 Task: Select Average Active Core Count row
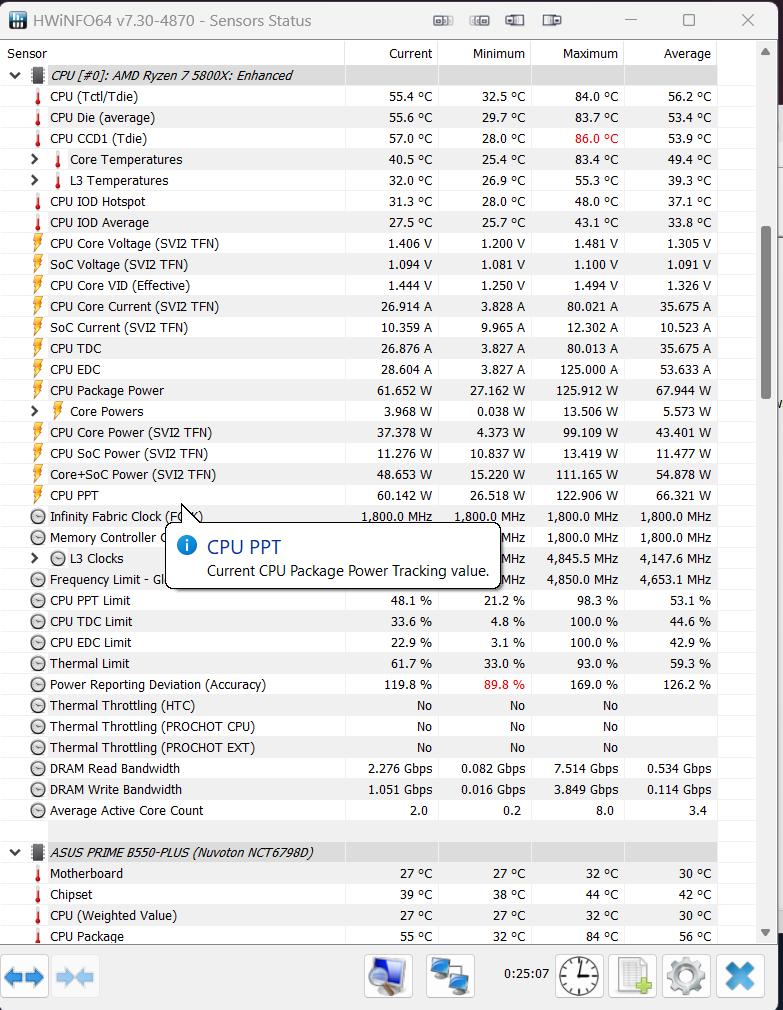[x=359, y=810]
